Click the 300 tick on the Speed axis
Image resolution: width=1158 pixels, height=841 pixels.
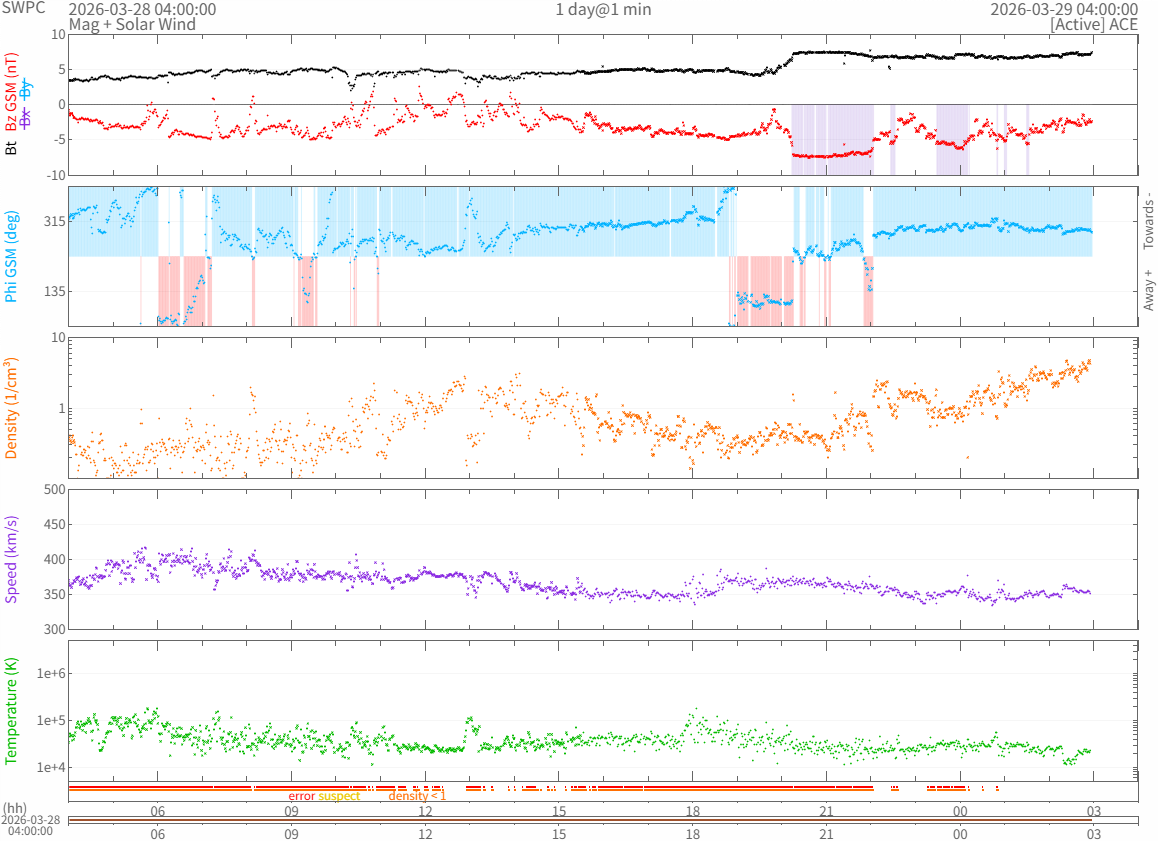tap(55, 629)
